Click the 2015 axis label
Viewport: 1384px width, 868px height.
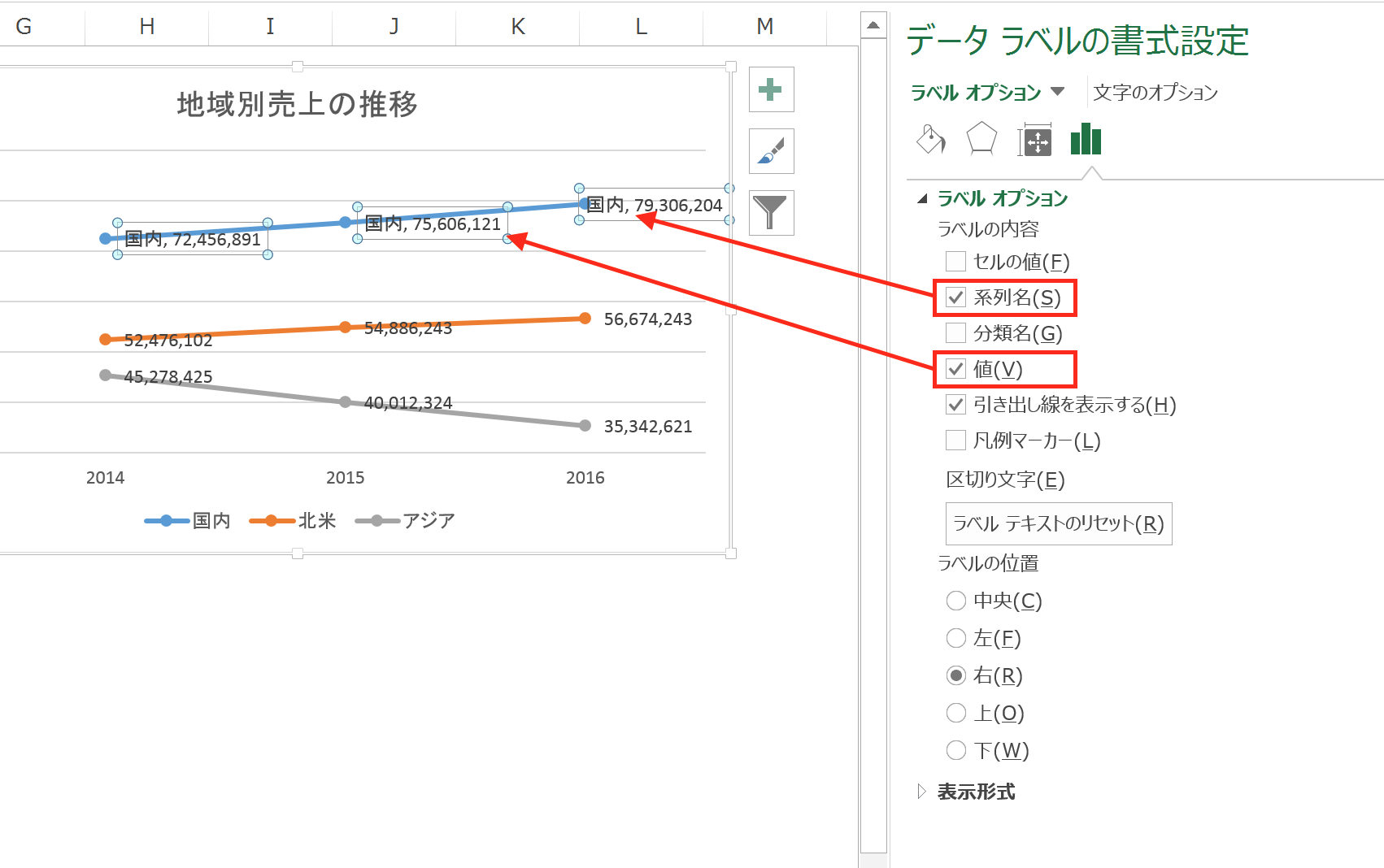346,478
